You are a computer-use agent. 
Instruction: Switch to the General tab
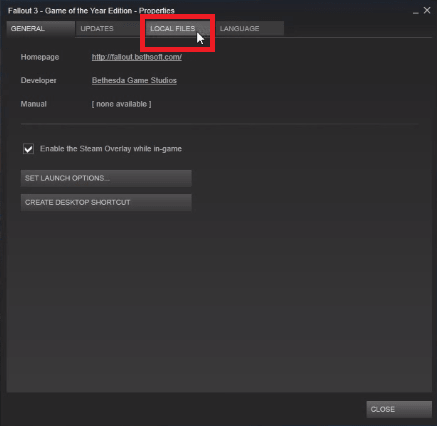coord(41,29)
